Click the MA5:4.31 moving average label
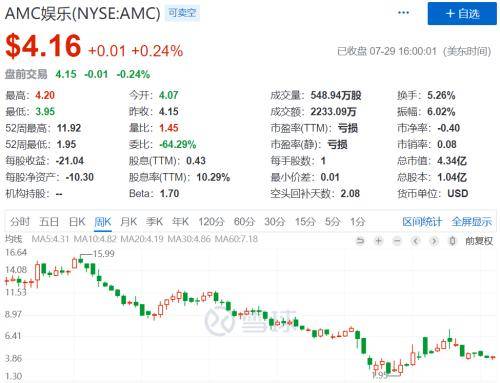Viewport: 500px width, 383px height. pos(50,239)
